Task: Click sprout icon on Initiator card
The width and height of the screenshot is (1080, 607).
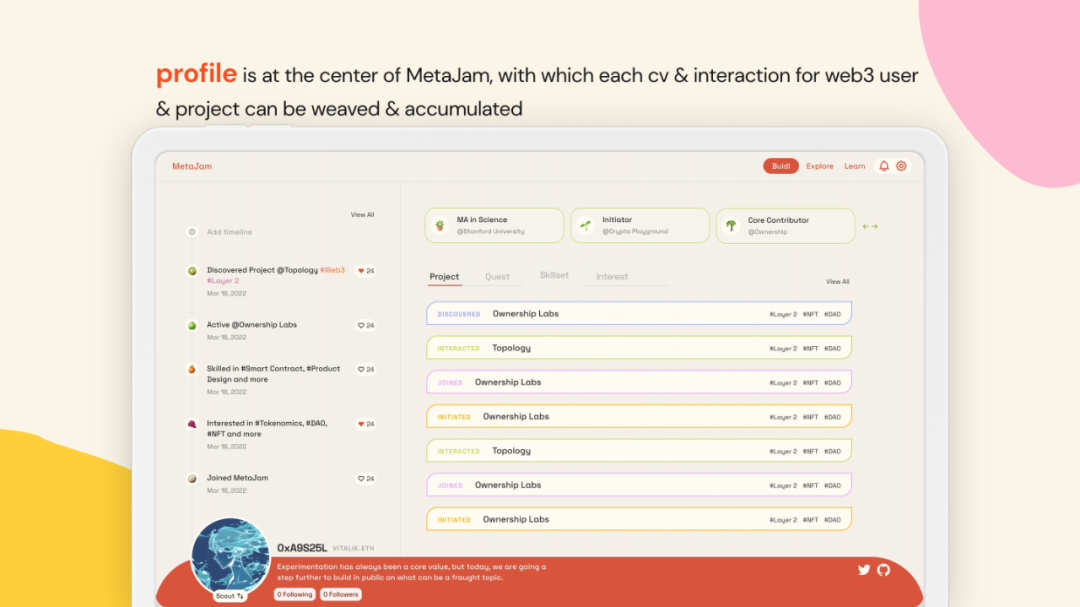Action: (x=585, y=225)
